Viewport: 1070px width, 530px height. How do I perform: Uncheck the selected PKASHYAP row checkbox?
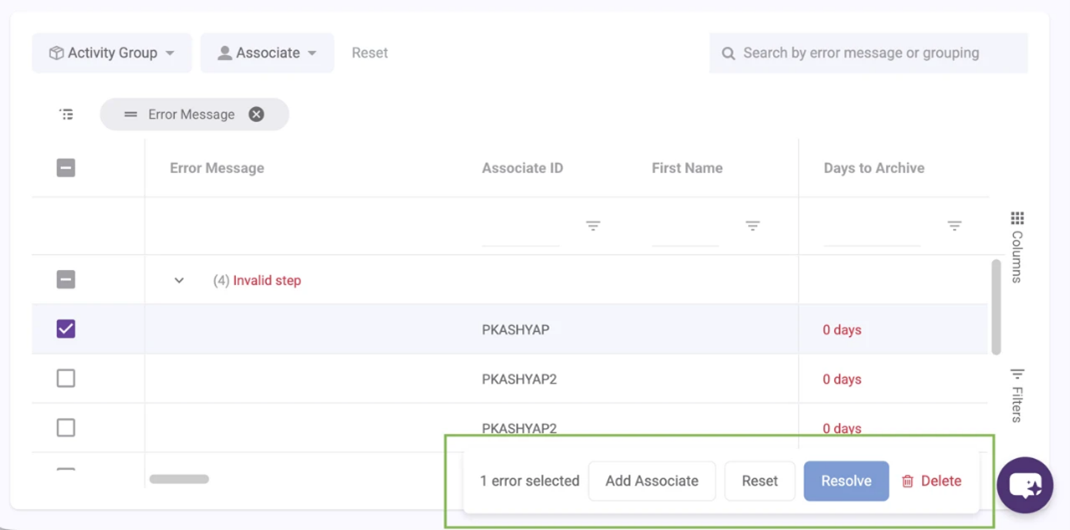[66, 329]
